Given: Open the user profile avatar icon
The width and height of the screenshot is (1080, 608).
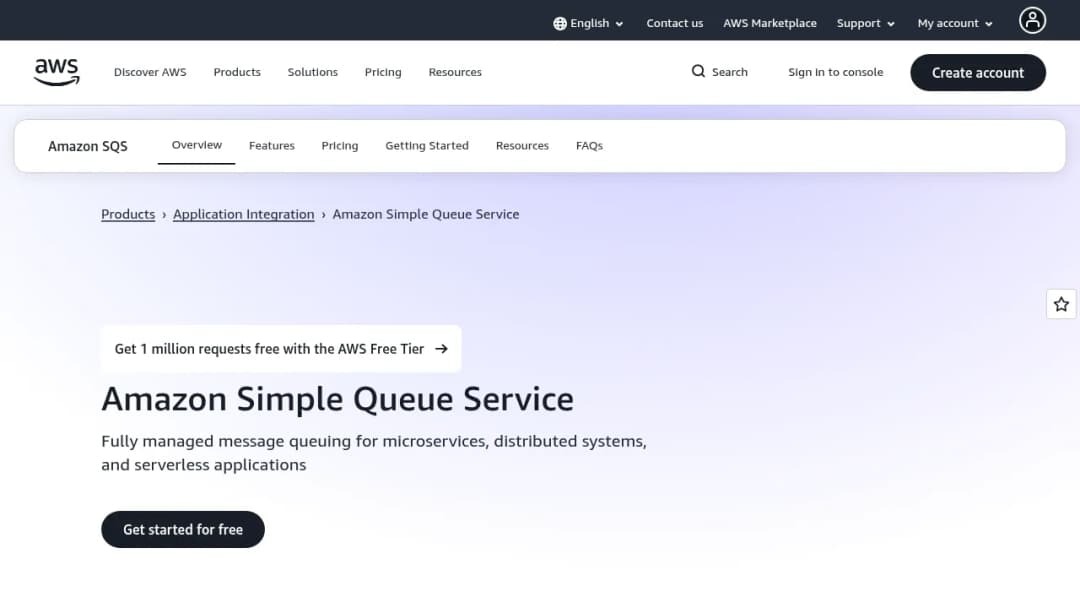Looking at the screenshot, I should (x=1032, y=21).
